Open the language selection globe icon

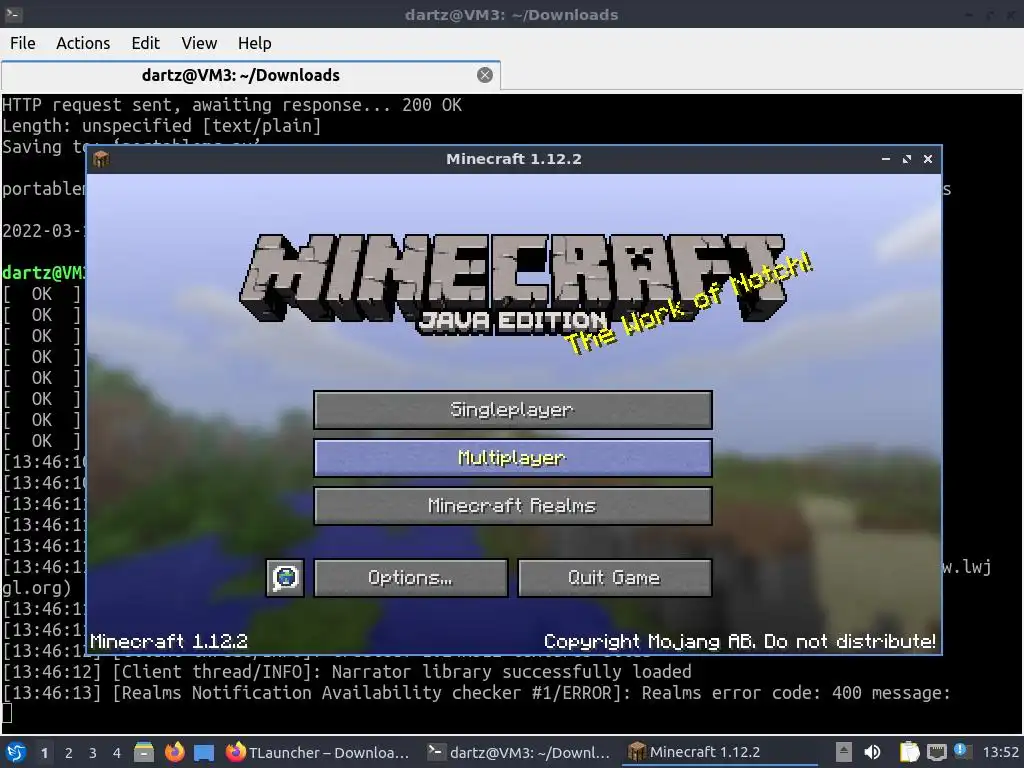pyautogui.click(x=285, y=577)
